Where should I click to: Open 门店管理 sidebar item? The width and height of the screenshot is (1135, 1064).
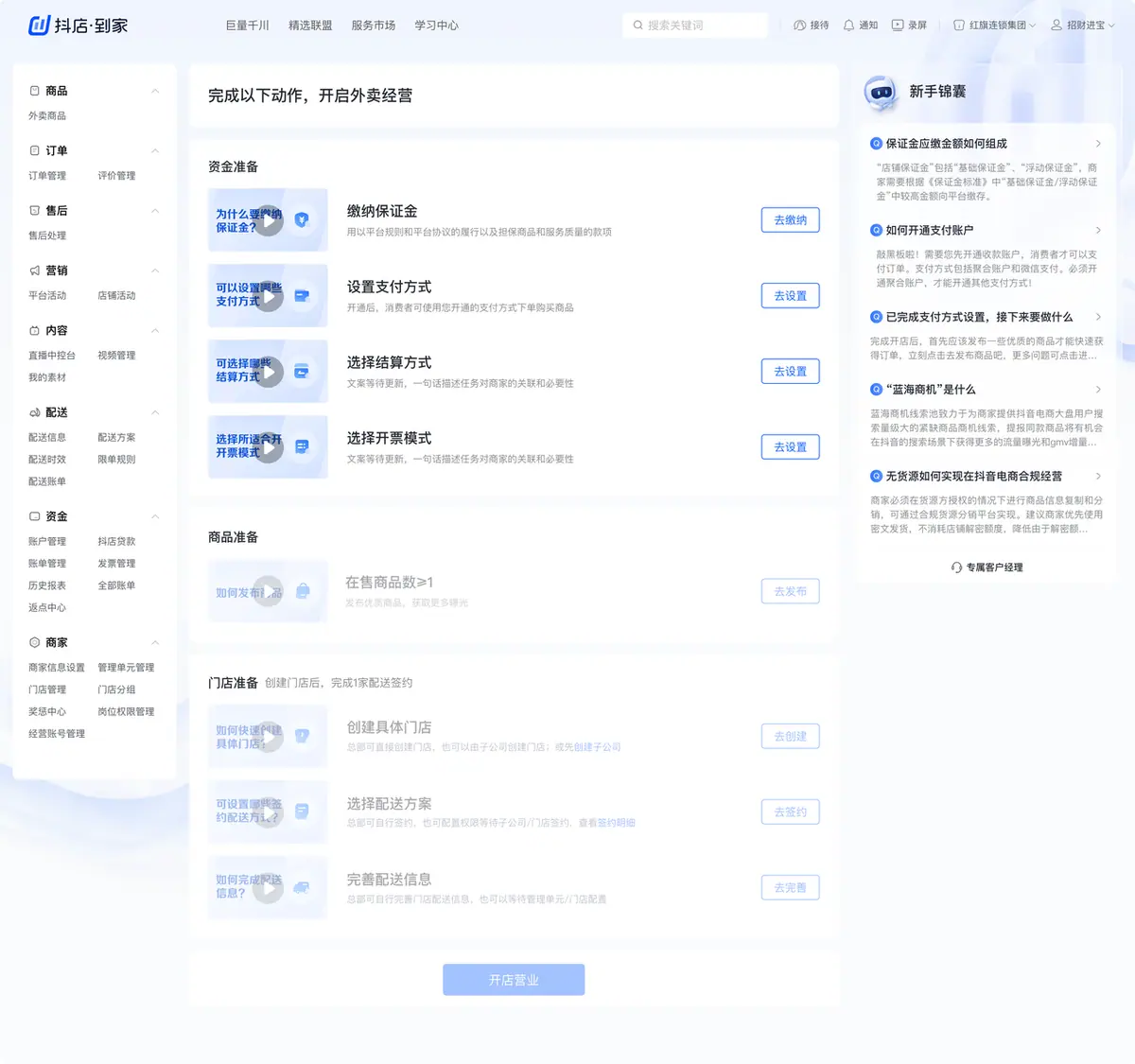click(x=47, y=689)
